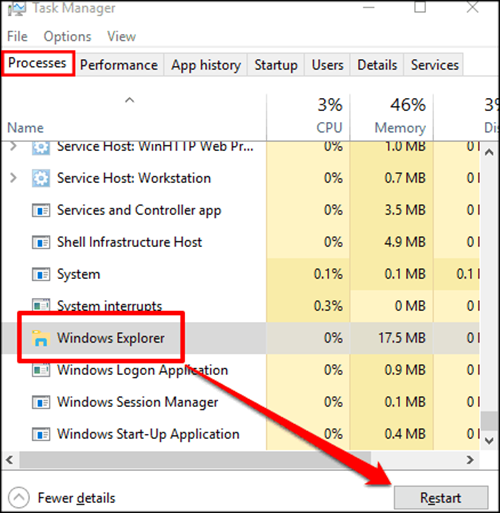The image size is (500, 513).
Task: Collapse view with Fewer details arrow icon
Action: pyautogui.click(x=19, y=498)
